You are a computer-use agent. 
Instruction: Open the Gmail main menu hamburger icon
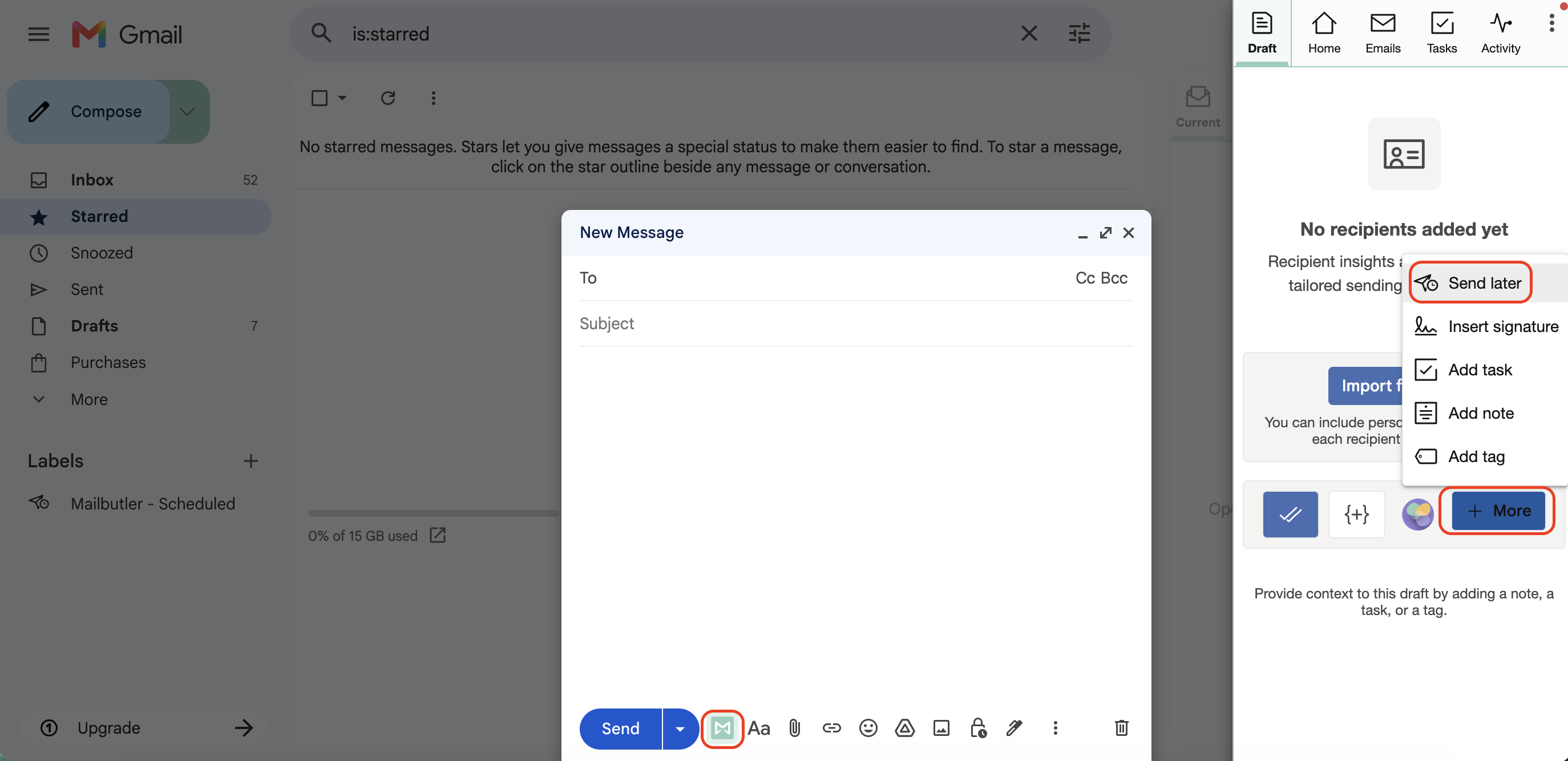38,34
